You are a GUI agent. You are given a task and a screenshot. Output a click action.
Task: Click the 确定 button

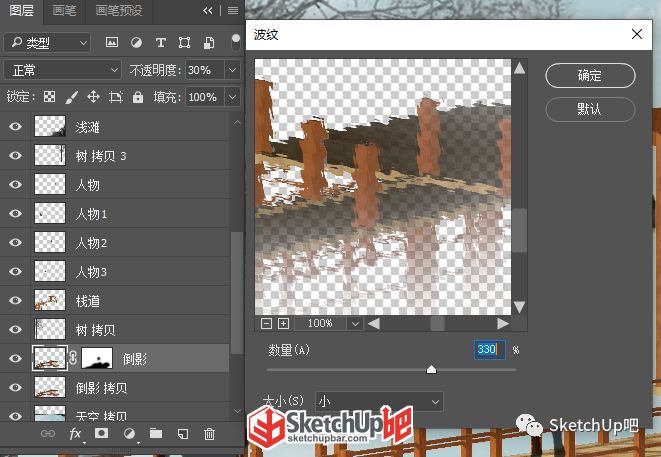click(590, 75)
